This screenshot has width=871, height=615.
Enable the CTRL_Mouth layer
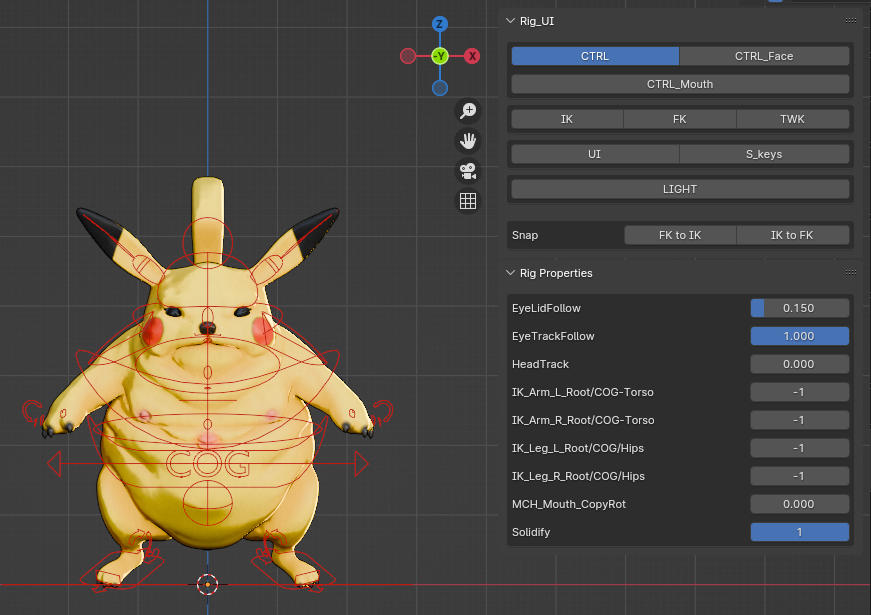pos(680,84)
